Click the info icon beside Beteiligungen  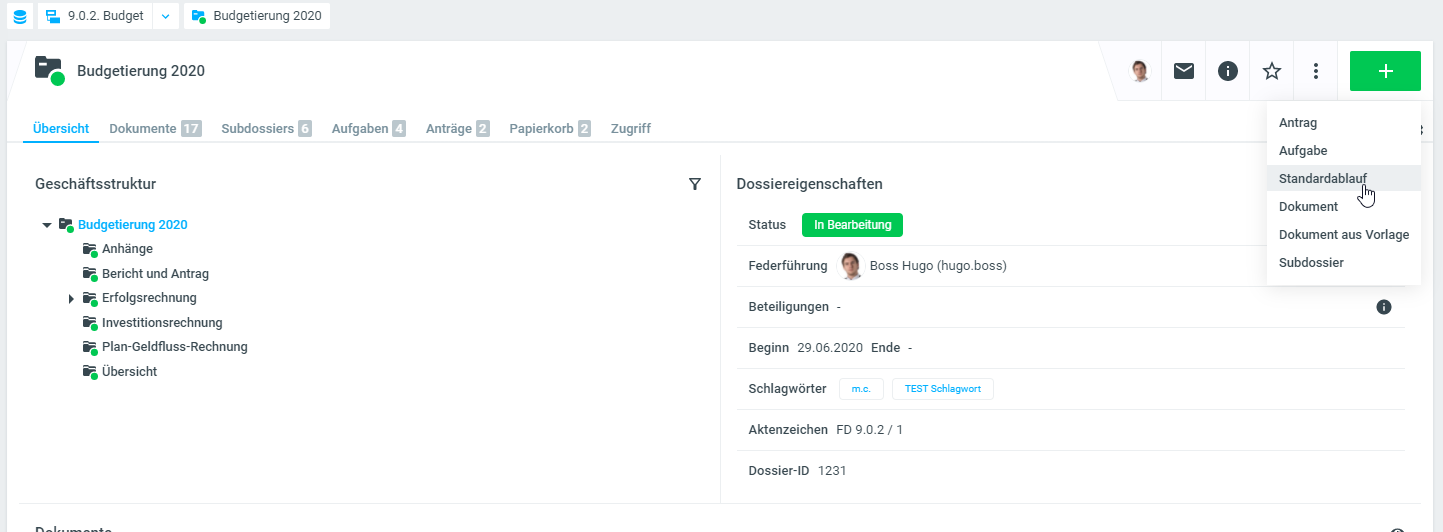click(x=1384, y=307)
